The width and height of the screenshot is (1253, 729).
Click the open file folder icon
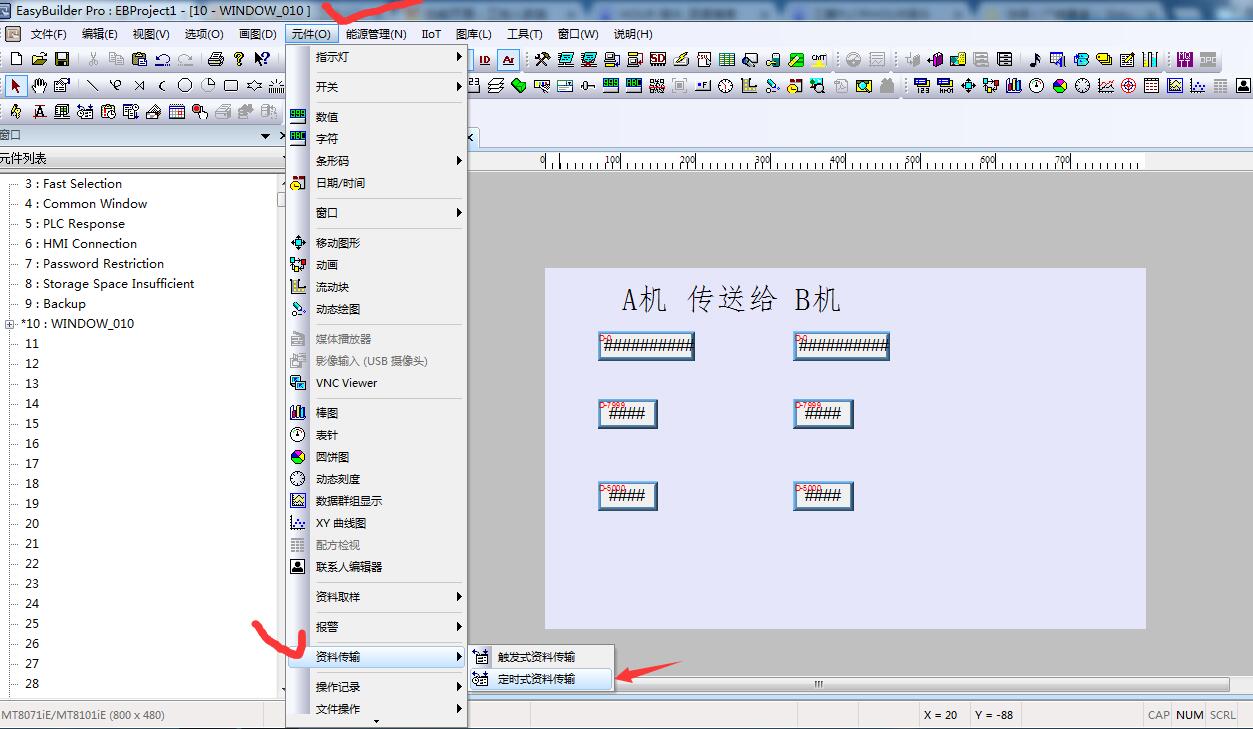[x=39, y=60]
